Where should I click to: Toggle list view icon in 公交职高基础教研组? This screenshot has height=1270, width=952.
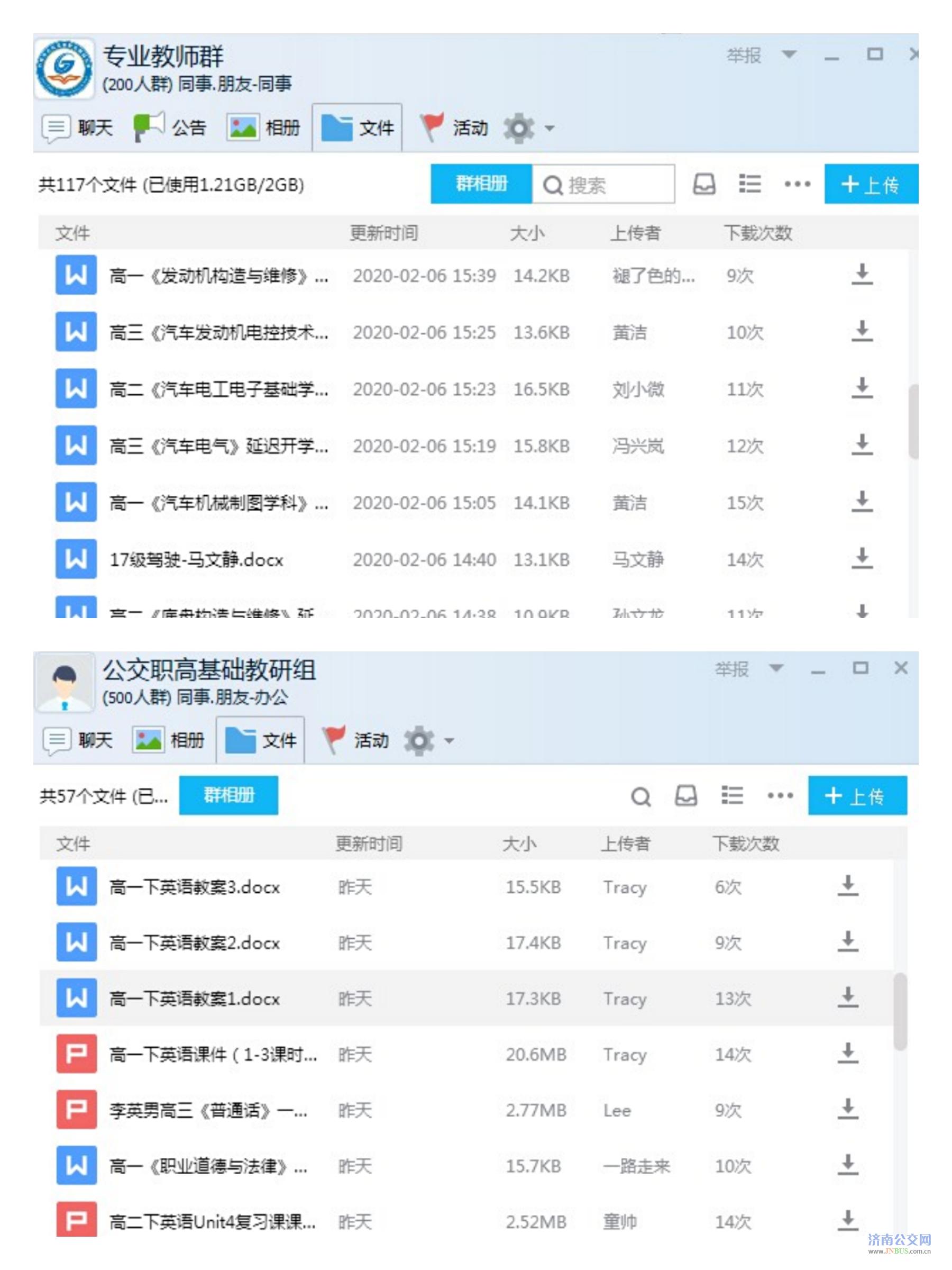731,795
